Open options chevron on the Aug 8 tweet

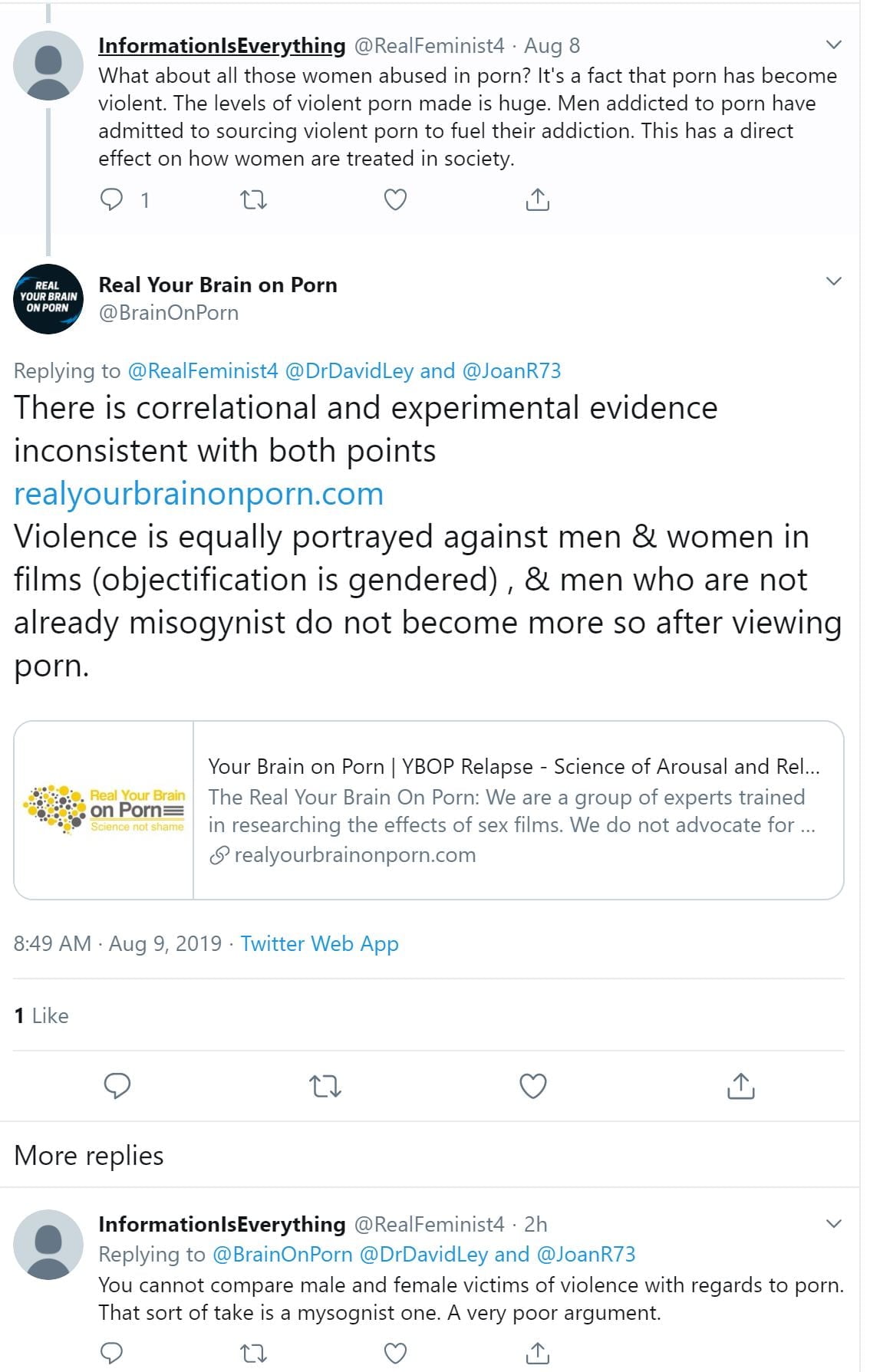pyautogui.click(x=833, y=45)
